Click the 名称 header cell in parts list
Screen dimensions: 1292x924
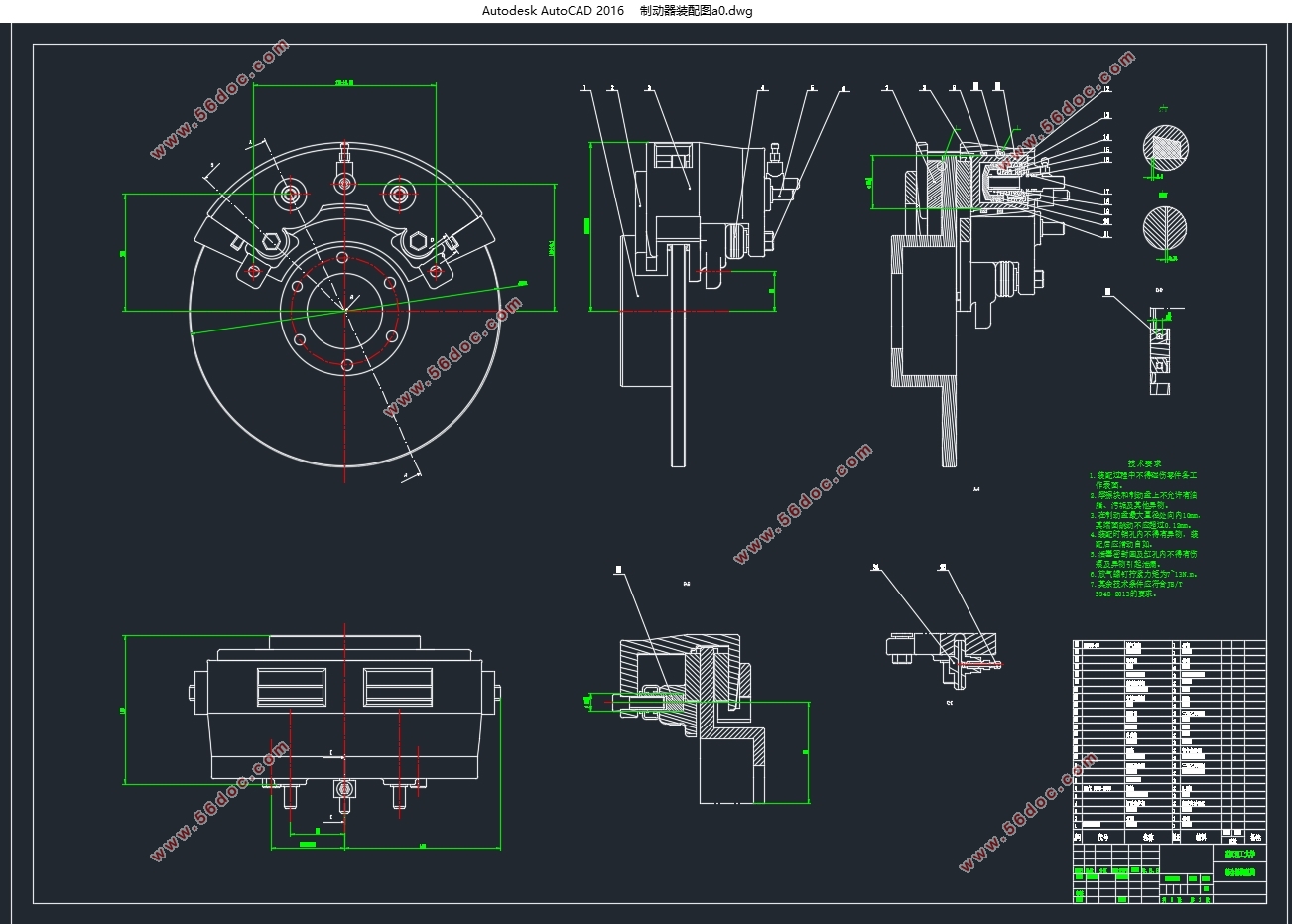pos(1147,837)
